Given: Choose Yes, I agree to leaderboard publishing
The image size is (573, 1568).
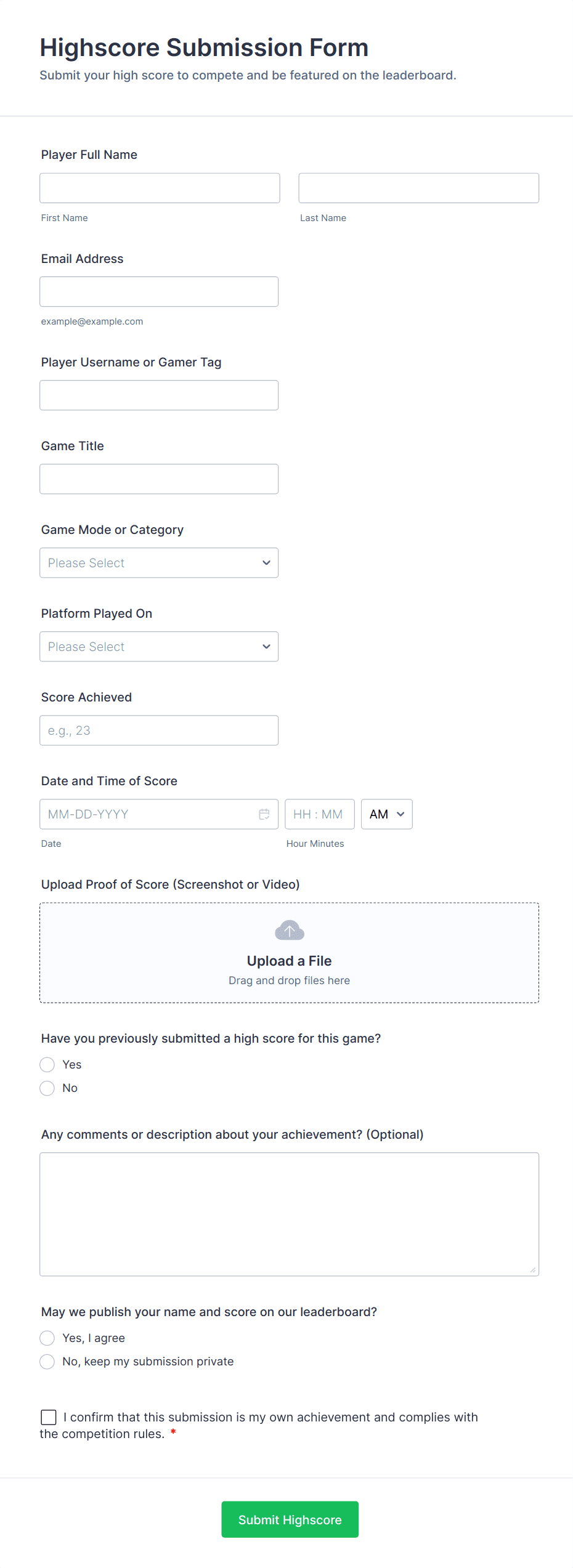Looking at the screenshot, I should click(47, 1338).
